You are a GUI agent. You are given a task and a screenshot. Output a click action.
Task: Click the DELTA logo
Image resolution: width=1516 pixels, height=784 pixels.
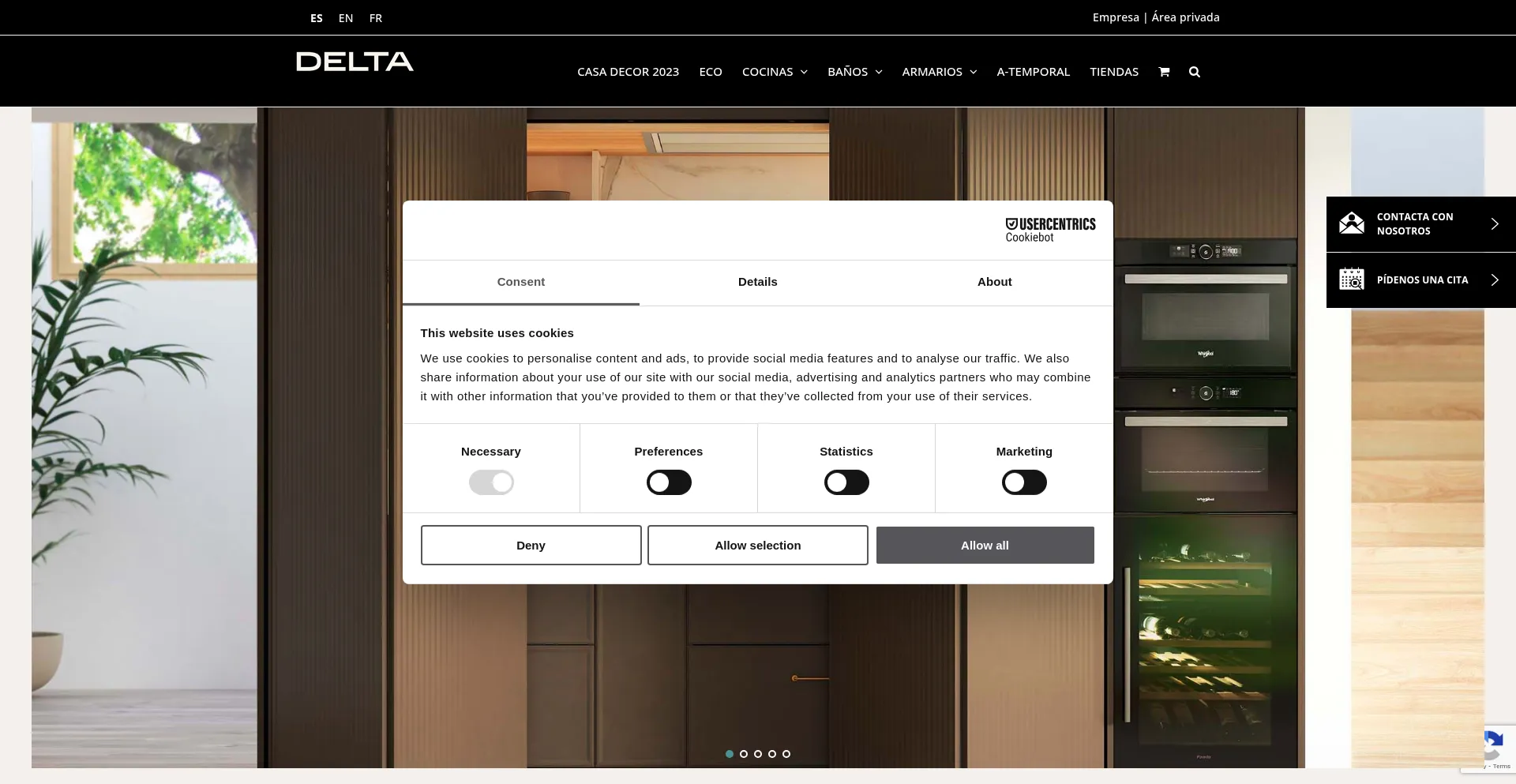coord(355,62)
